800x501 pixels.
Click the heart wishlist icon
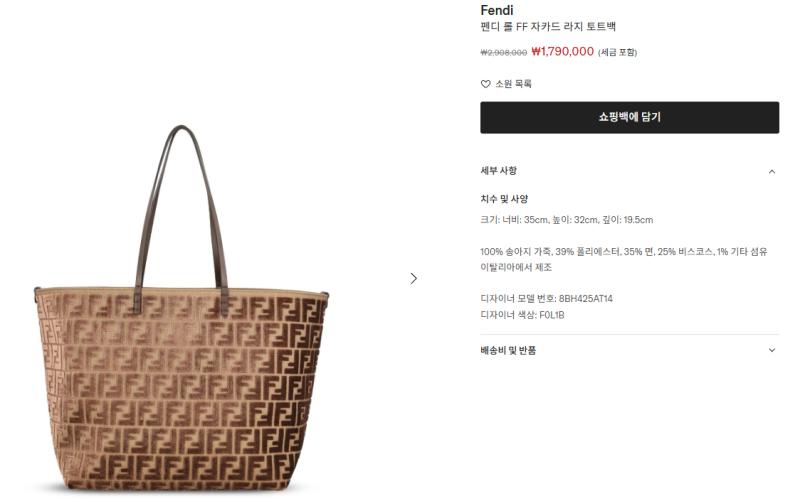point(485,84)
